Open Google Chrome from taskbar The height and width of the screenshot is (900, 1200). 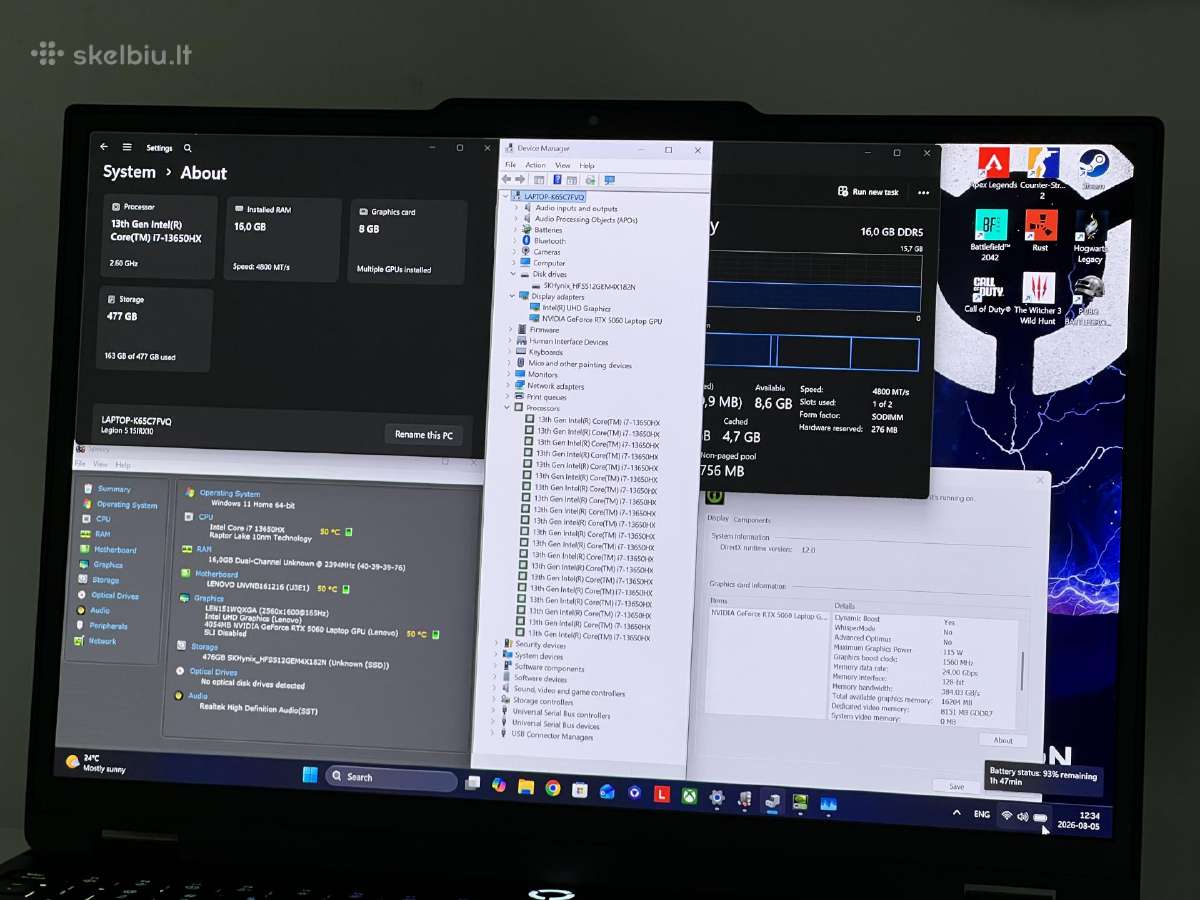click(552, 788)
